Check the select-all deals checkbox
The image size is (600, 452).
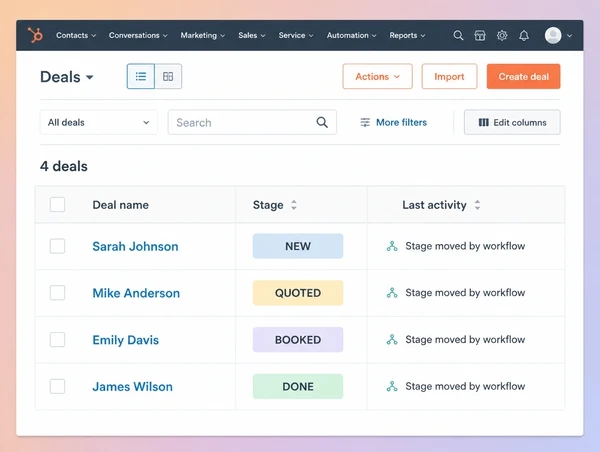pyautogui.click(x=57, y=204)
